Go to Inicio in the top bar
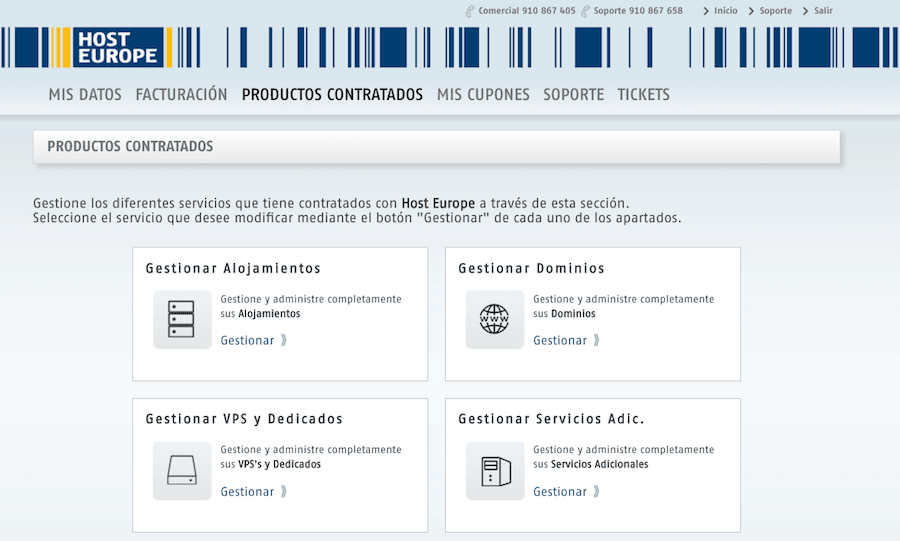 726,11
